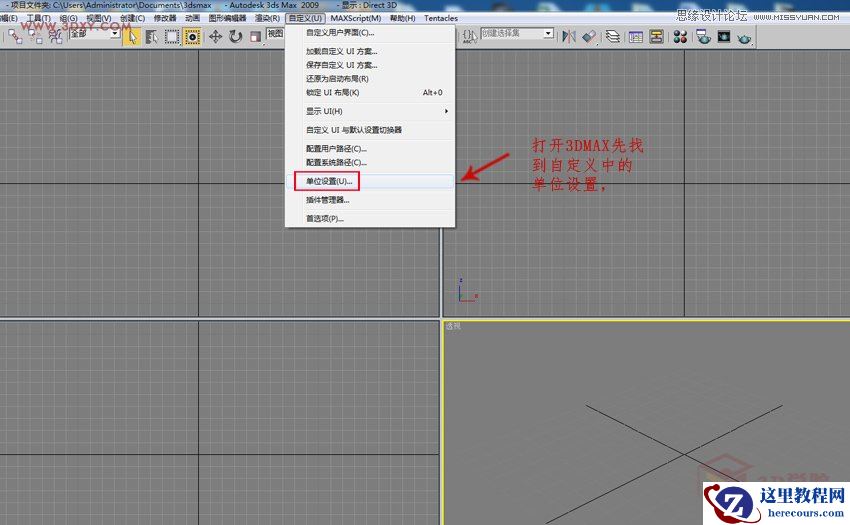
Task: Open the 修改器 menu
Action: pos(165,18)
